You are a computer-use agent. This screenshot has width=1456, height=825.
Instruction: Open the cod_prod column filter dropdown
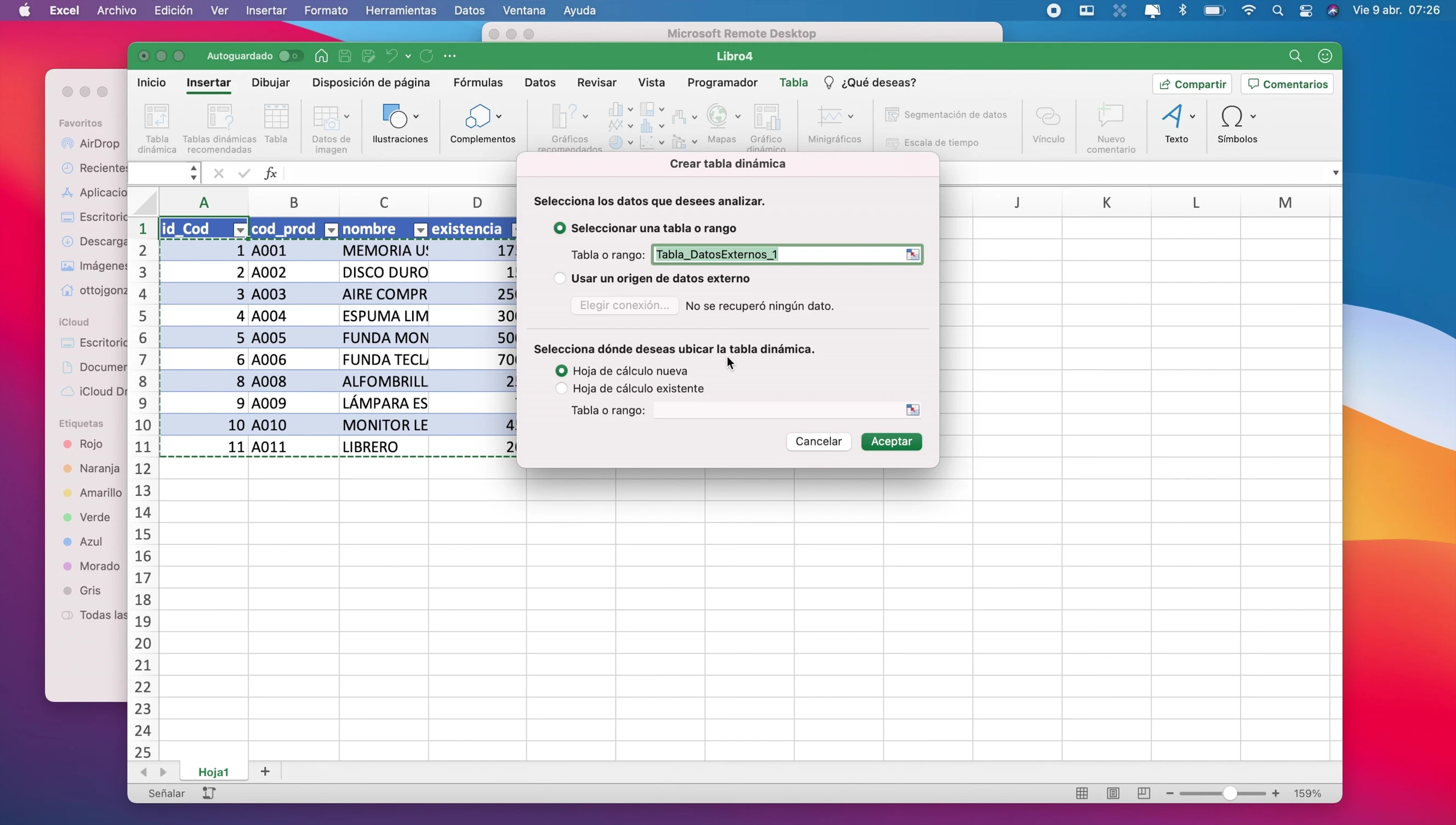point(332,230)
